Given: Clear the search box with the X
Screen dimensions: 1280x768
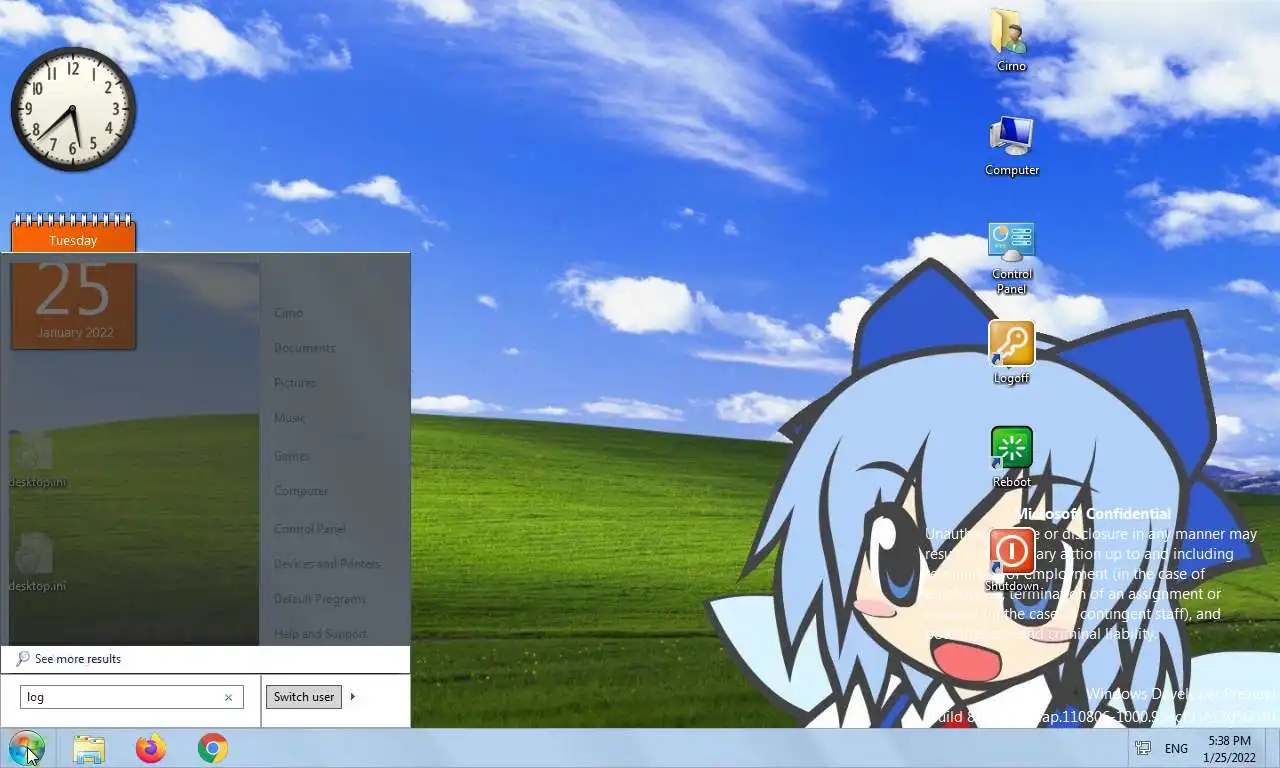Looking at the screenshot, I should click(228, 697).
